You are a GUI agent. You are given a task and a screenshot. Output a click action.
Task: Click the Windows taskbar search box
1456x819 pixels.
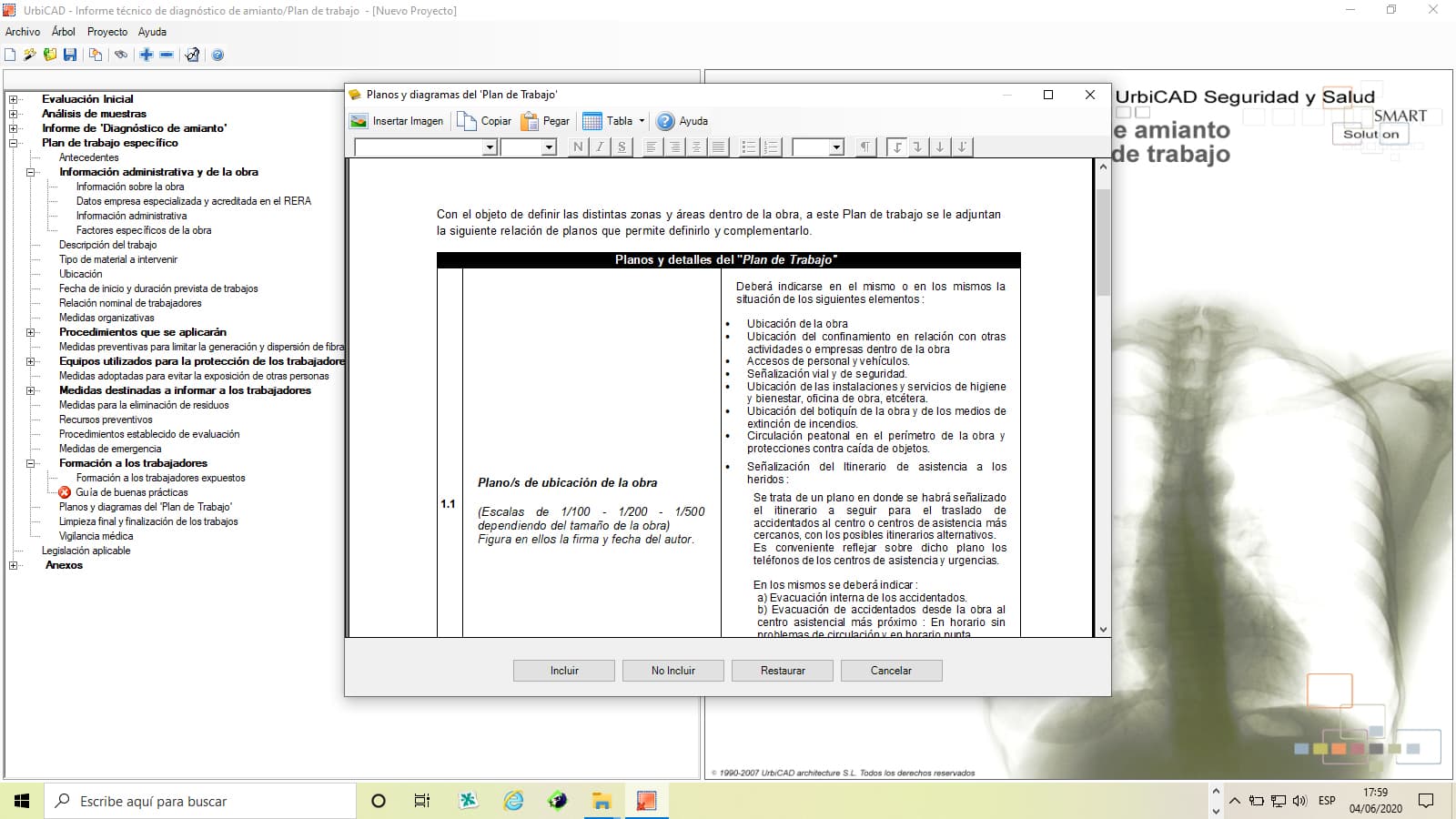200,801
